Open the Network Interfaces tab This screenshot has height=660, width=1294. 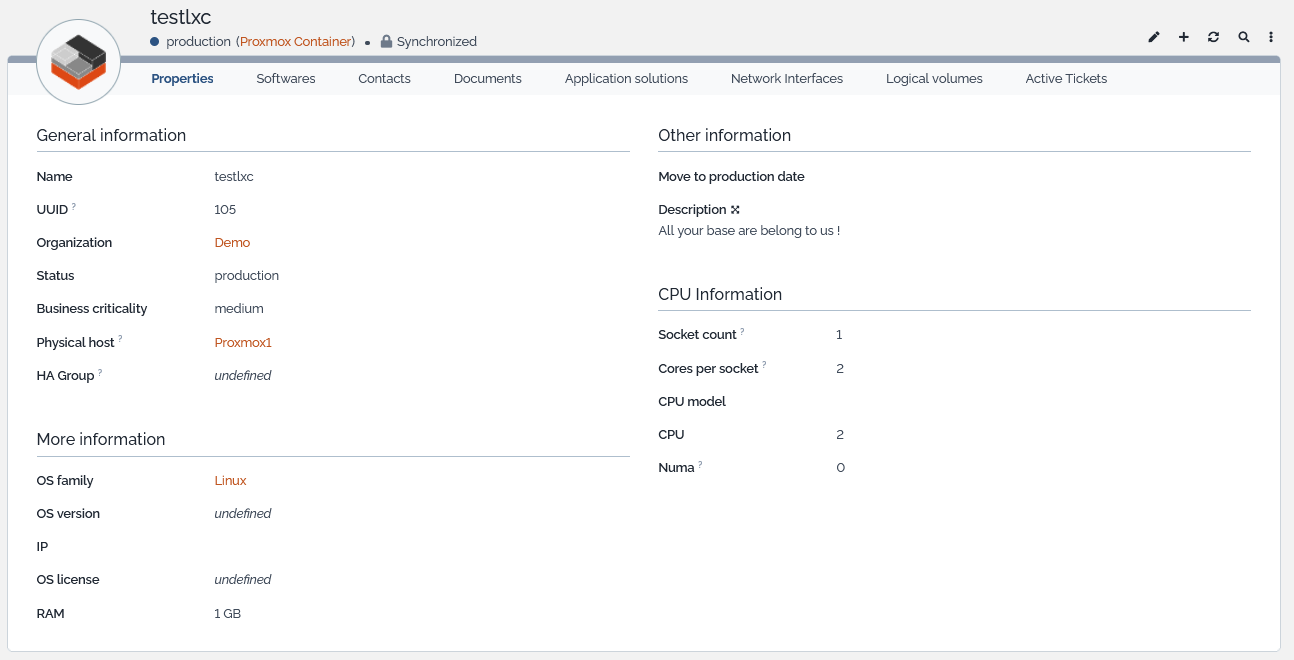tap(786, 79)
